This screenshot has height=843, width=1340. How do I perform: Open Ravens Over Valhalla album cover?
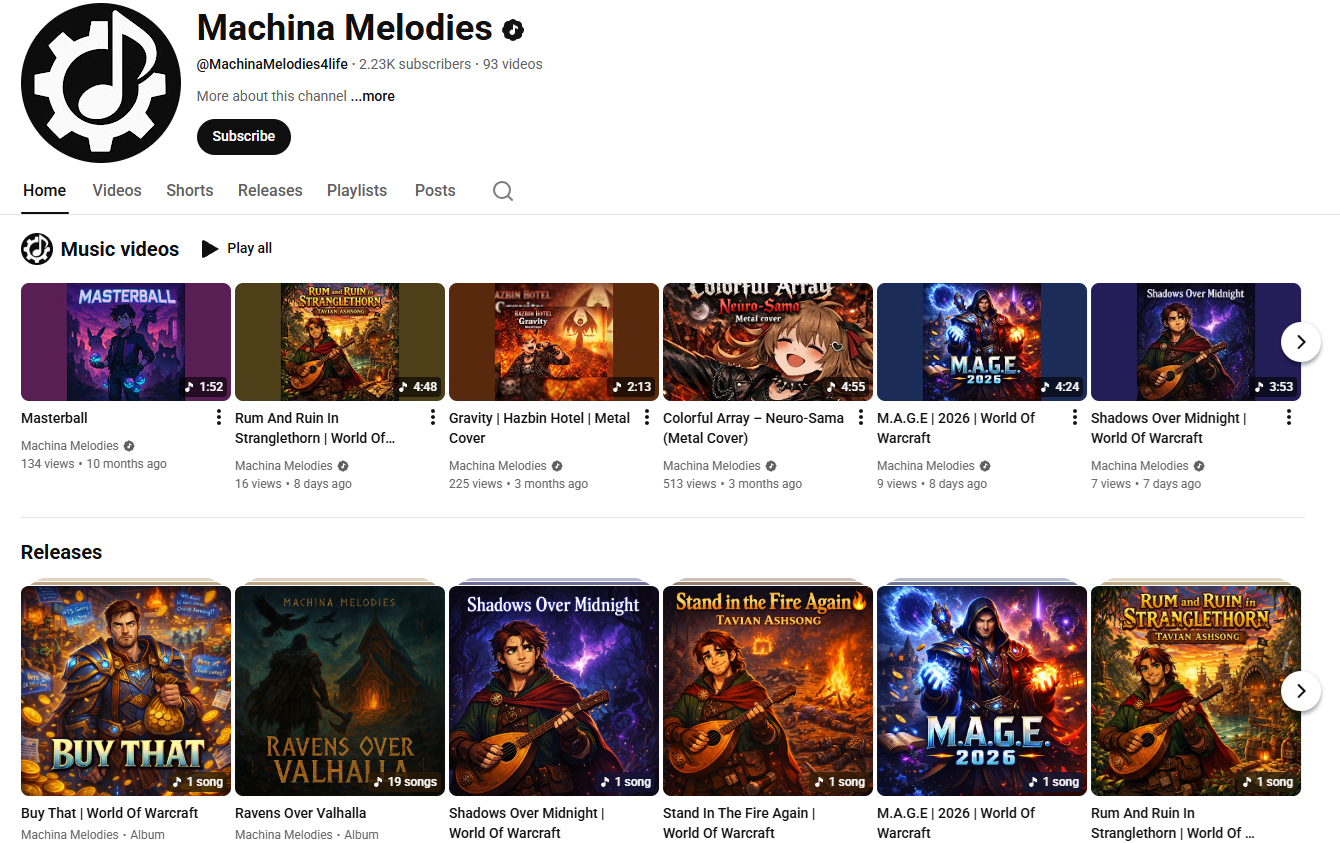coord(340,690)
